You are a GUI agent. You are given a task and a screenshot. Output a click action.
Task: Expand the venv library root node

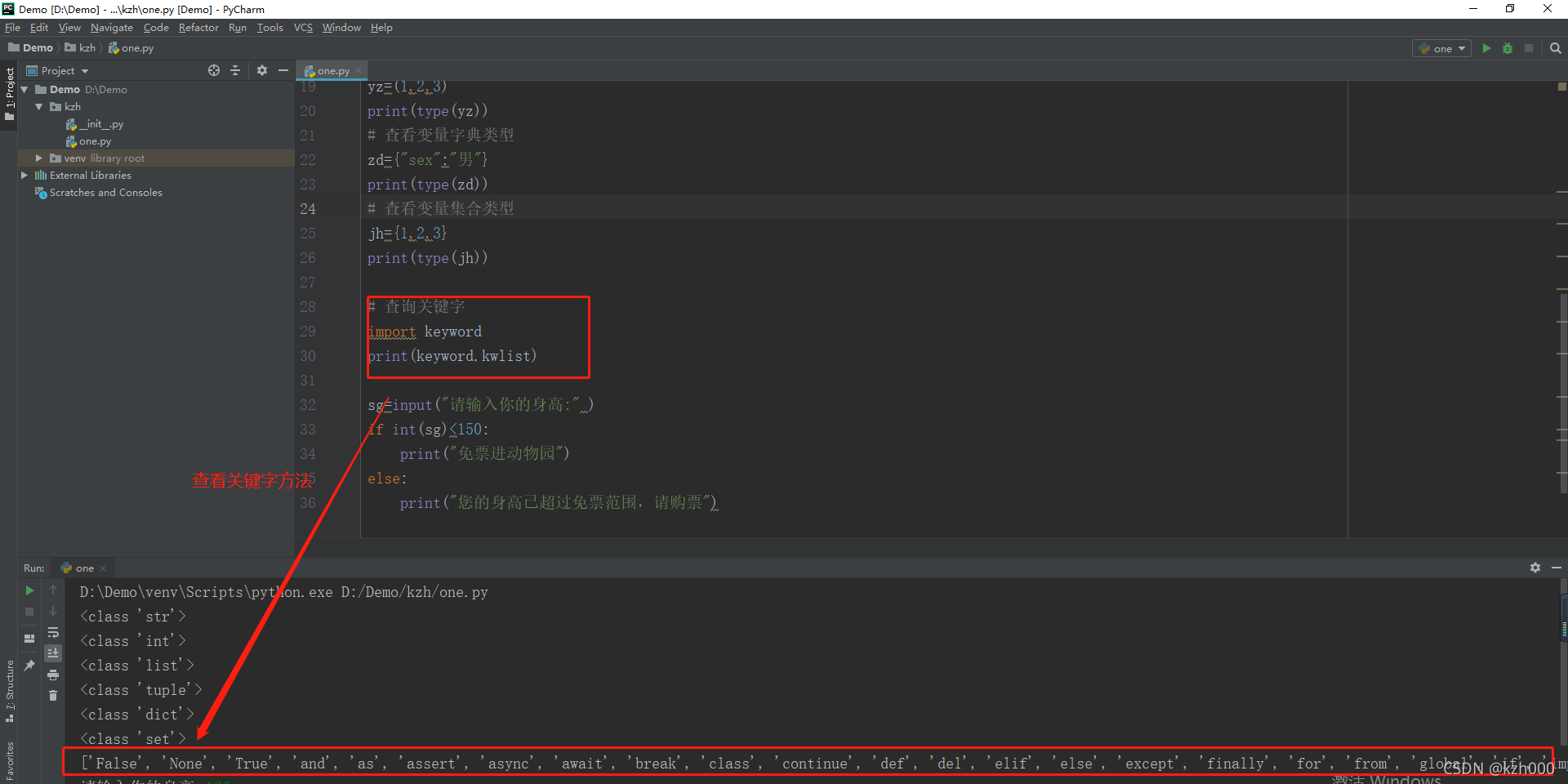tap(38, 158)
